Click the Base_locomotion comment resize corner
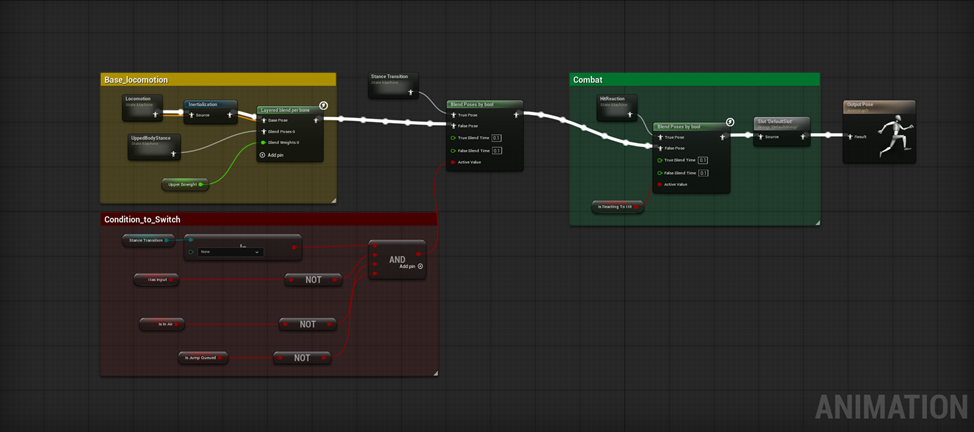 333,200
